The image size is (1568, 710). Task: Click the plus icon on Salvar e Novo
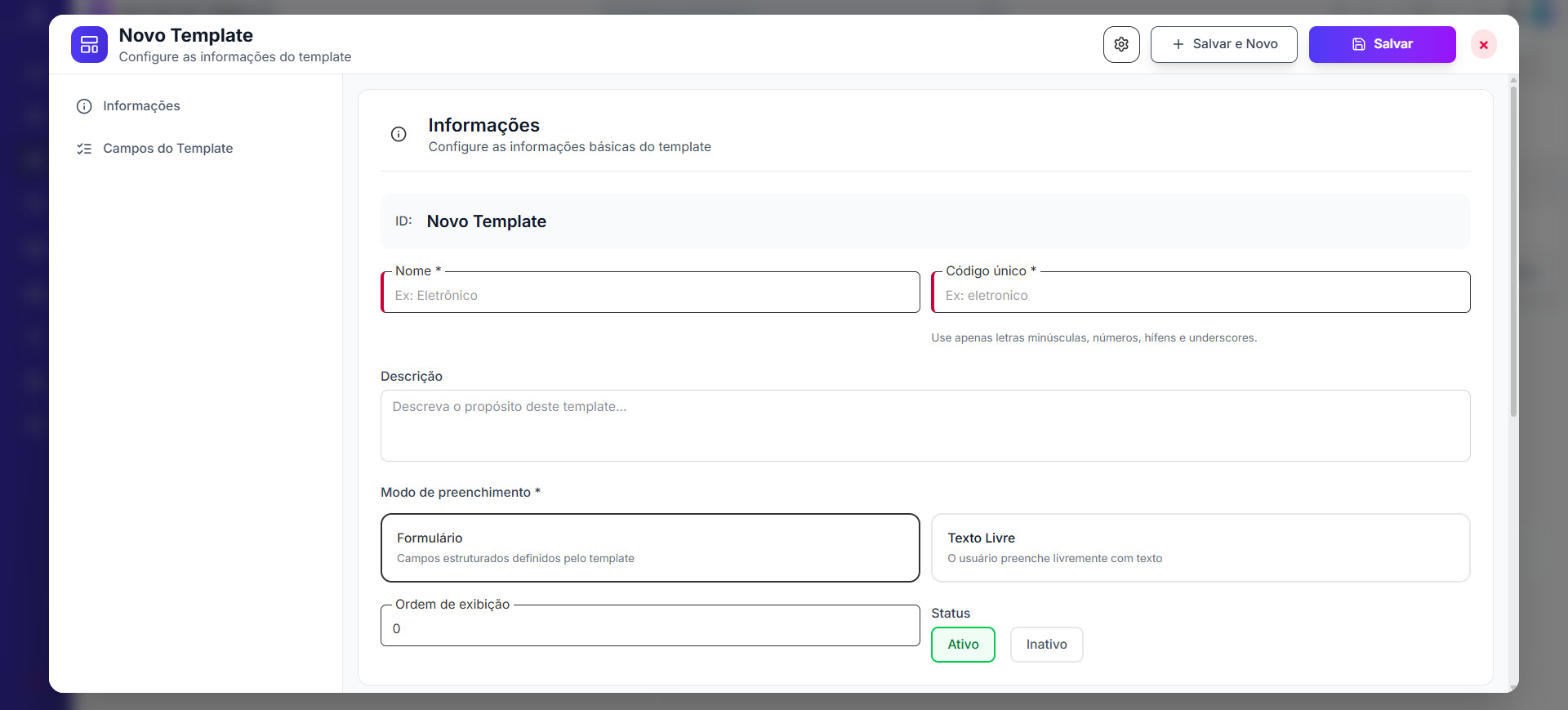[1178, 44]
